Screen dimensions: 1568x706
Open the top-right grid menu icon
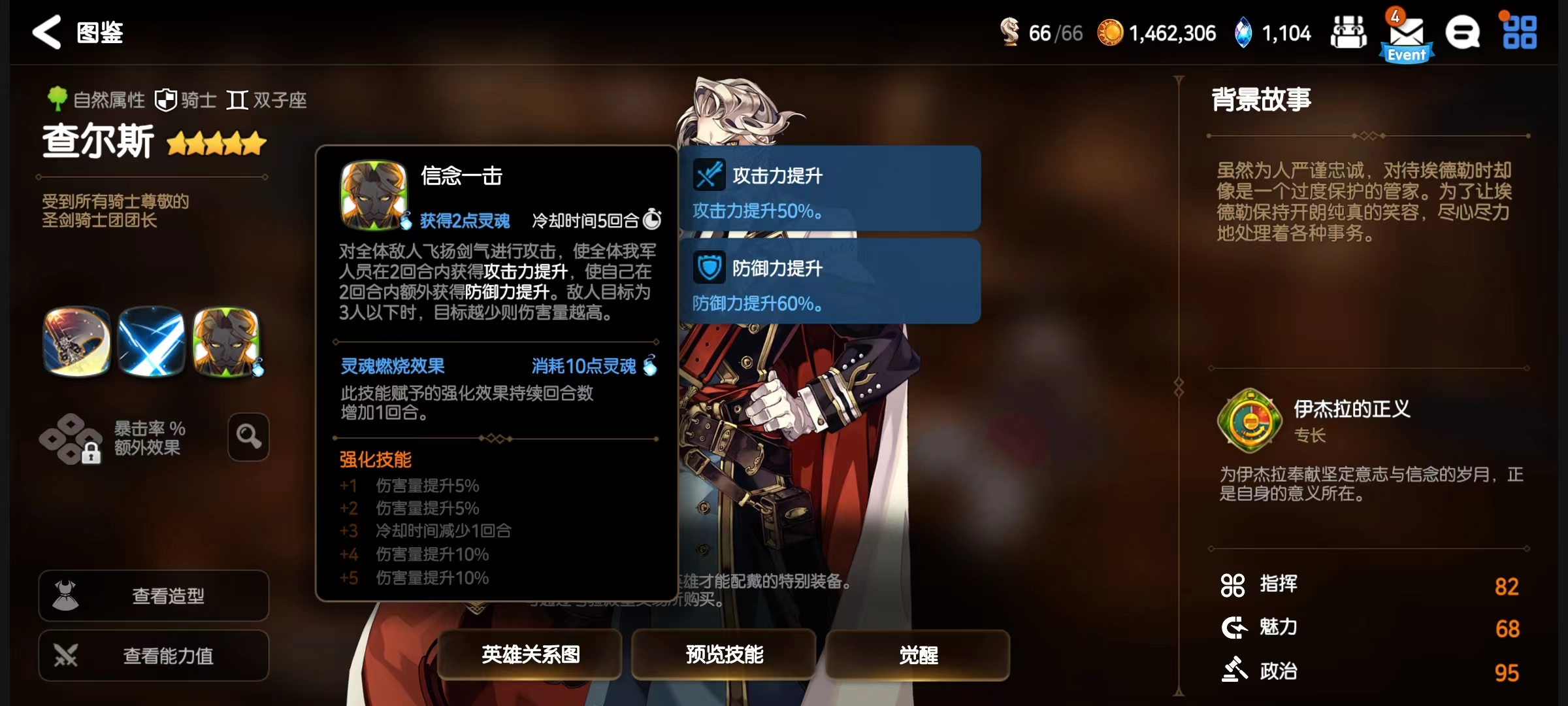[x=1519, y=32]
